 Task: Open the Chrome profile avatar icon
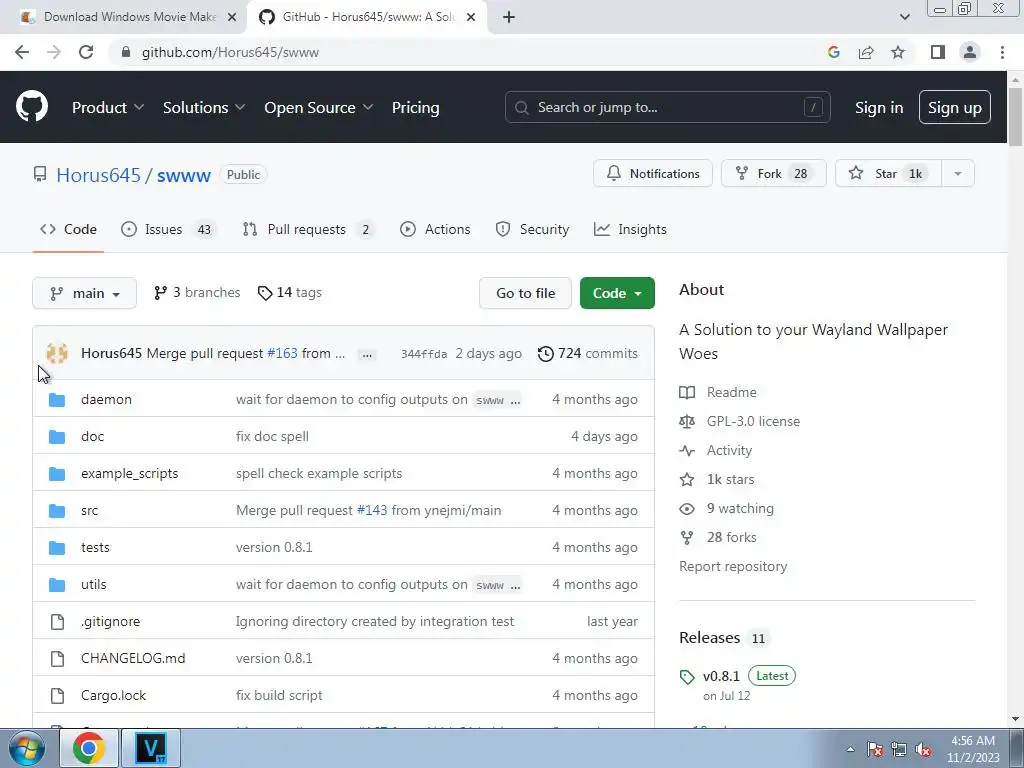(970, 52)
